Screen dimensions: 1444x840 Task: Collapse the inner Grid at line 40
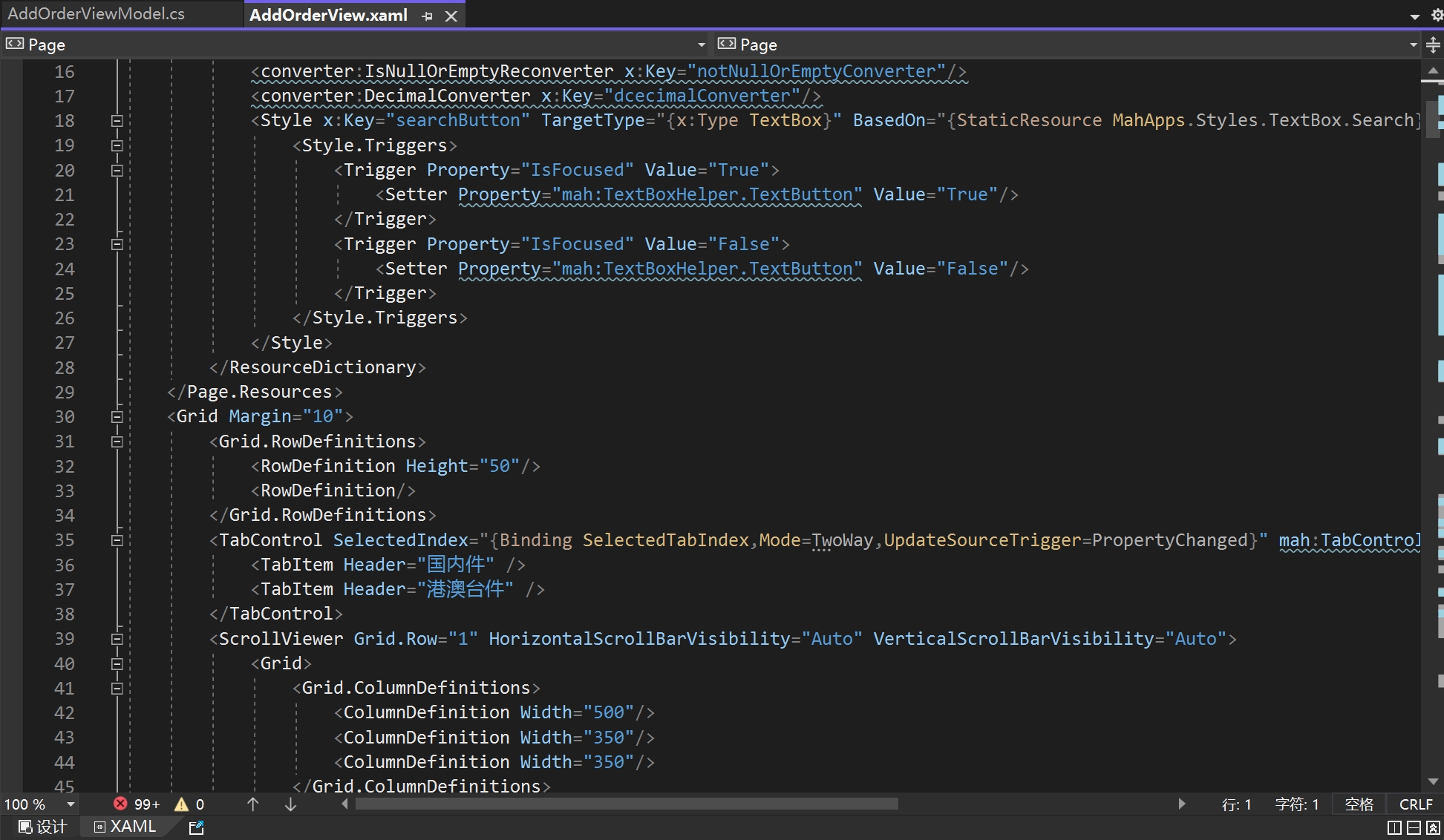[117, 664]
